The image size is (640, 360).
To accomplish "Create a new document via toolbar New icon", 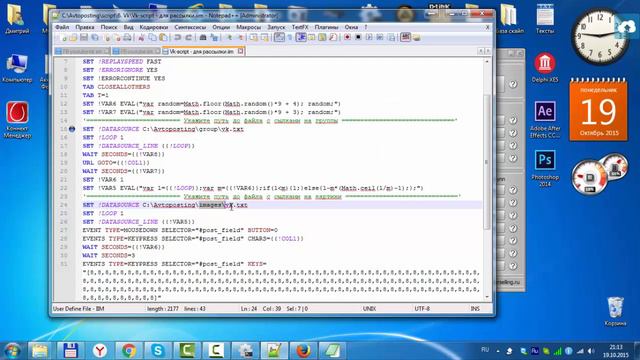I will click(64, 38).
